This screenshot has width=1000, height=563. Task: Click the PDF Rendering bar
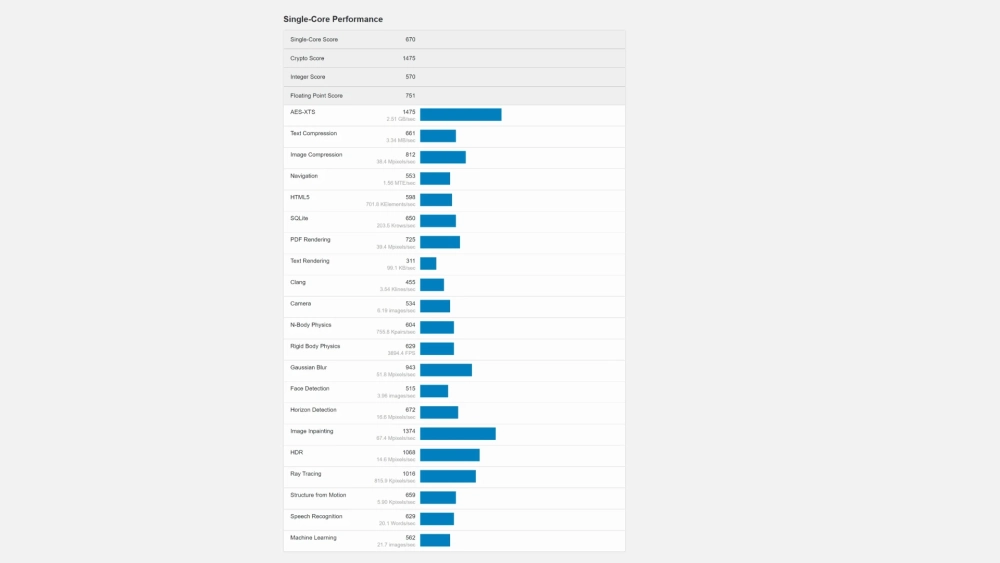point(439,242)
